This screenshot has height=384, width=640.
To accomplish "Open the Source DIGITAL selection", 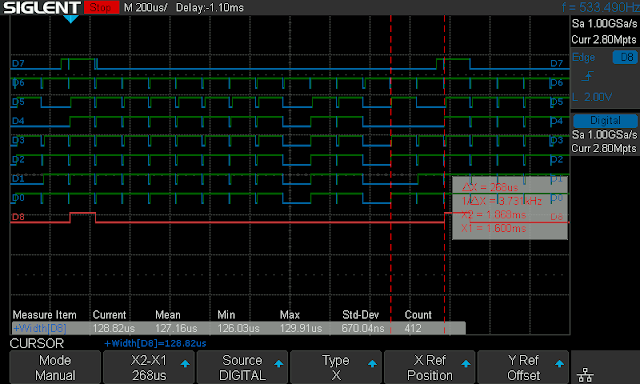I will [x=242, y=367].
